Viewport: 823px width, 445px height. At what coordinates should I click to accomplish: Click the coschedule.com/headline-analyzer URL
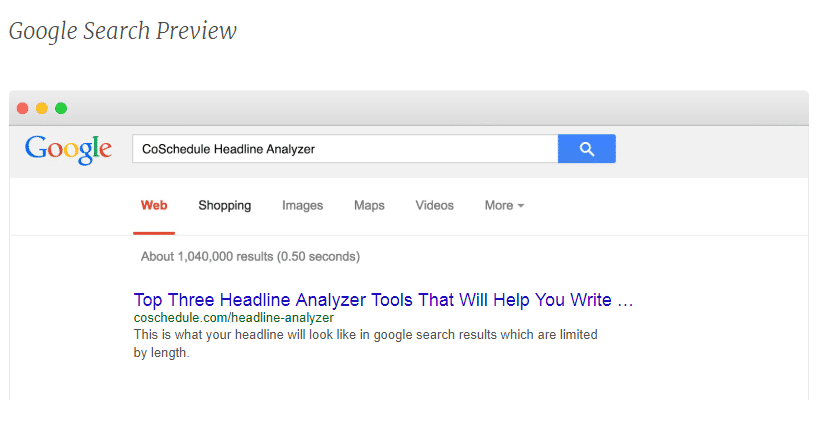point(233,318)
